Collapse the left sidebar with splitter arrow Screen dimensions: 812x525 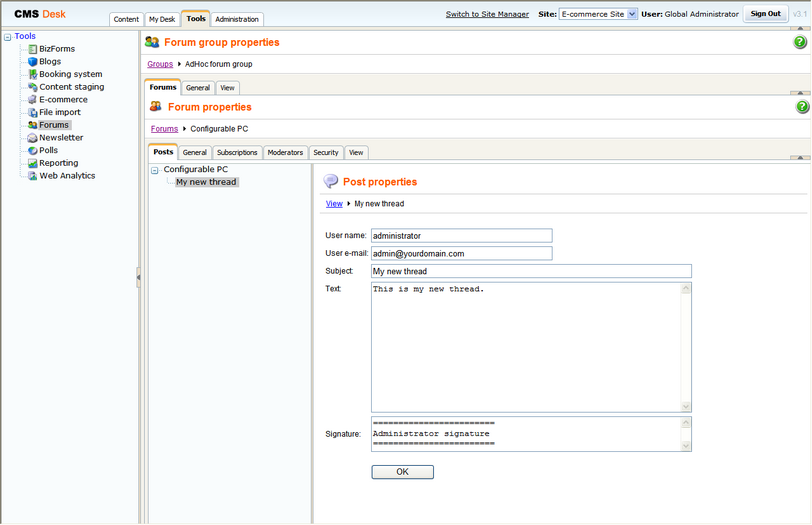(138, 278)
